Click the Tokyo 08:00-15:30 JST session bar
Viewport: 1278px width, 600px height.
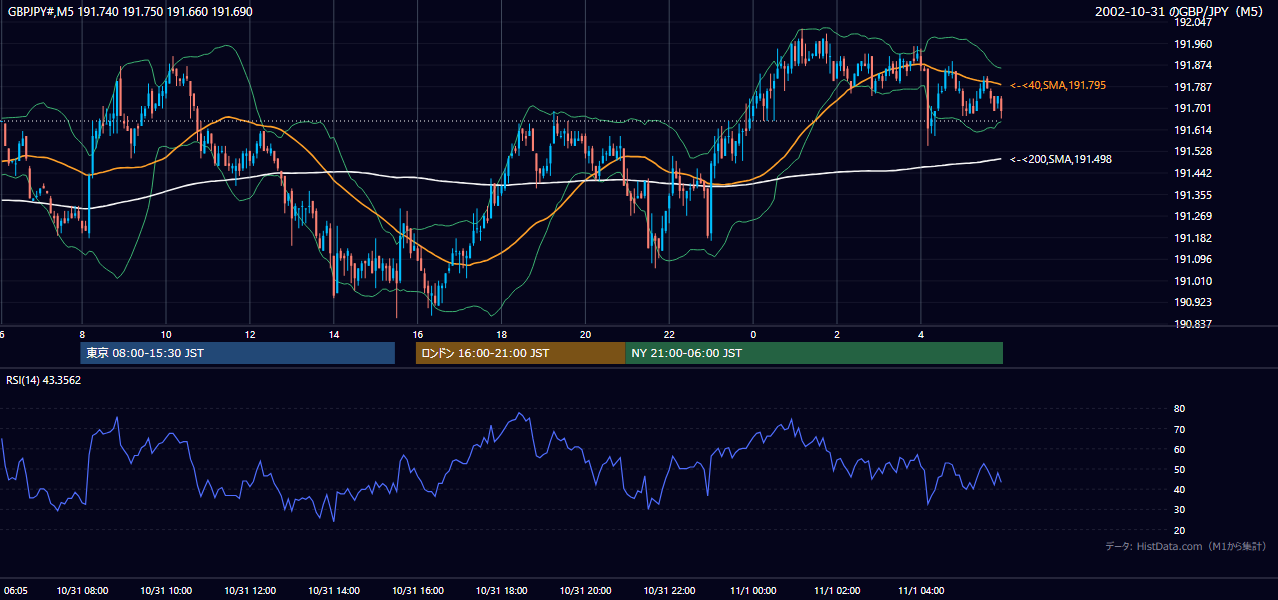pyautogui.click(x=238, y=353)
